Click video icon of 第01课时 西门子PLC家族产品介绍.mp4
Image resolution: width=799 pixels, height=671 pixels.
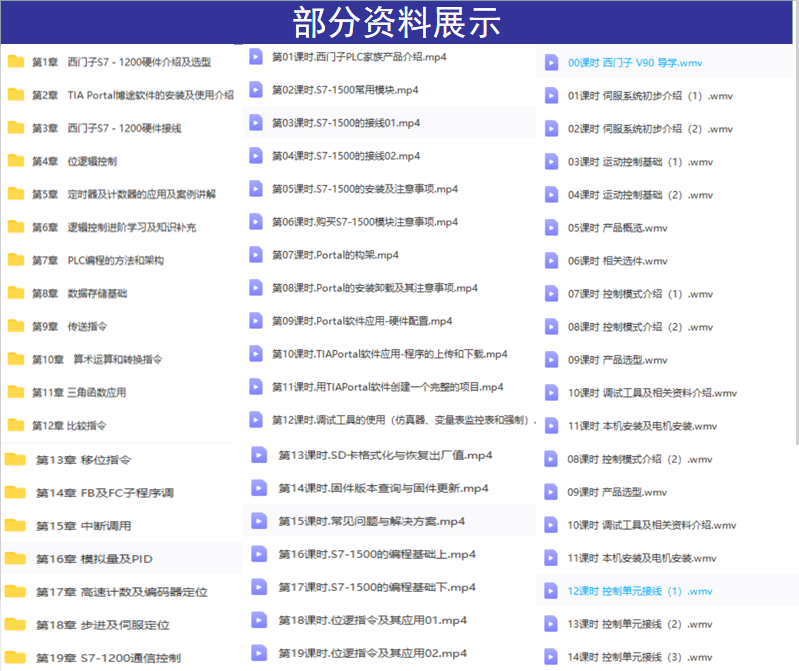[x=256, y=57]
